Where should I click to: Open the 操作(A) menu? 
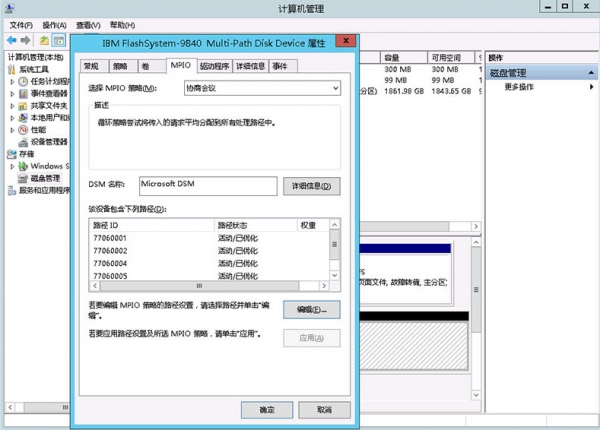click(54, 25)
